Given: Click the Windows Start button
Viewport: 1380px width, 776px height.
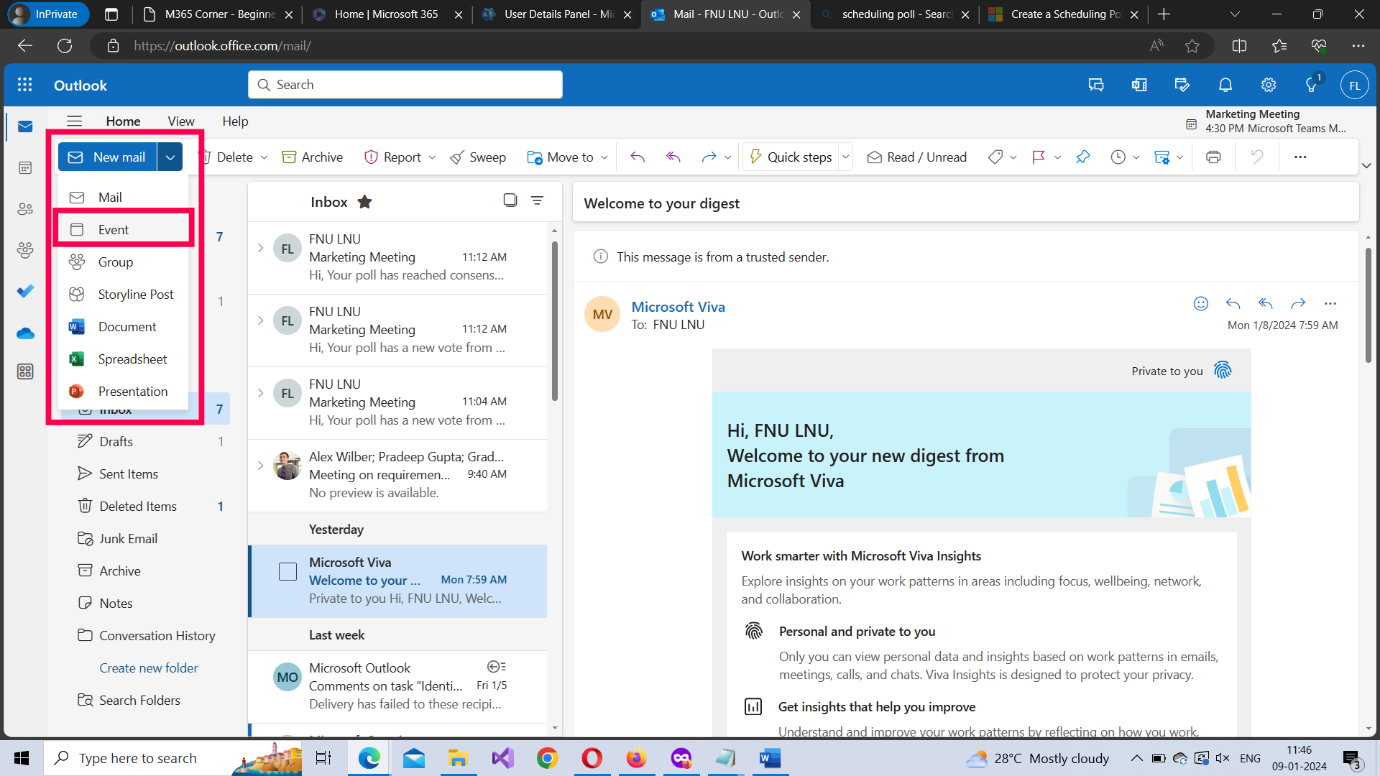Looking at the screenshot, I should pos(22,758).
